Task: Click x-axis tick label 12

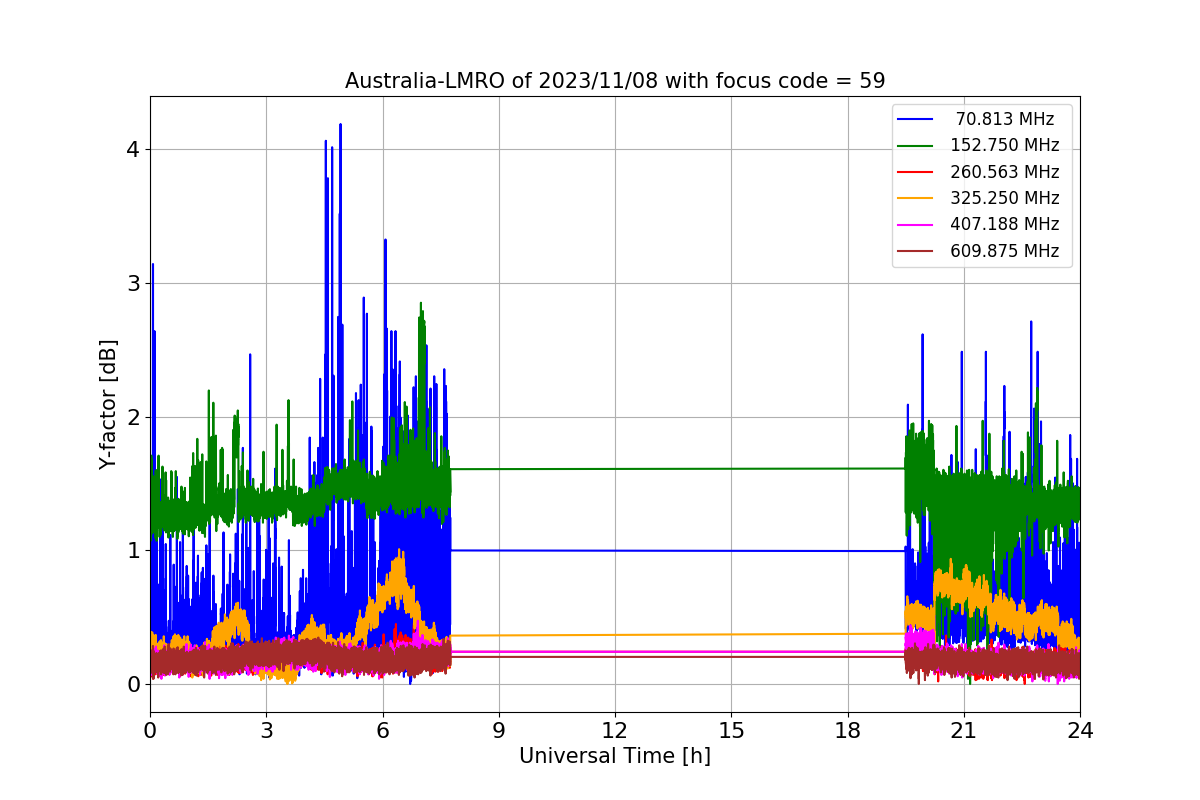Action: pyautogui.click(x=615, y=731)
